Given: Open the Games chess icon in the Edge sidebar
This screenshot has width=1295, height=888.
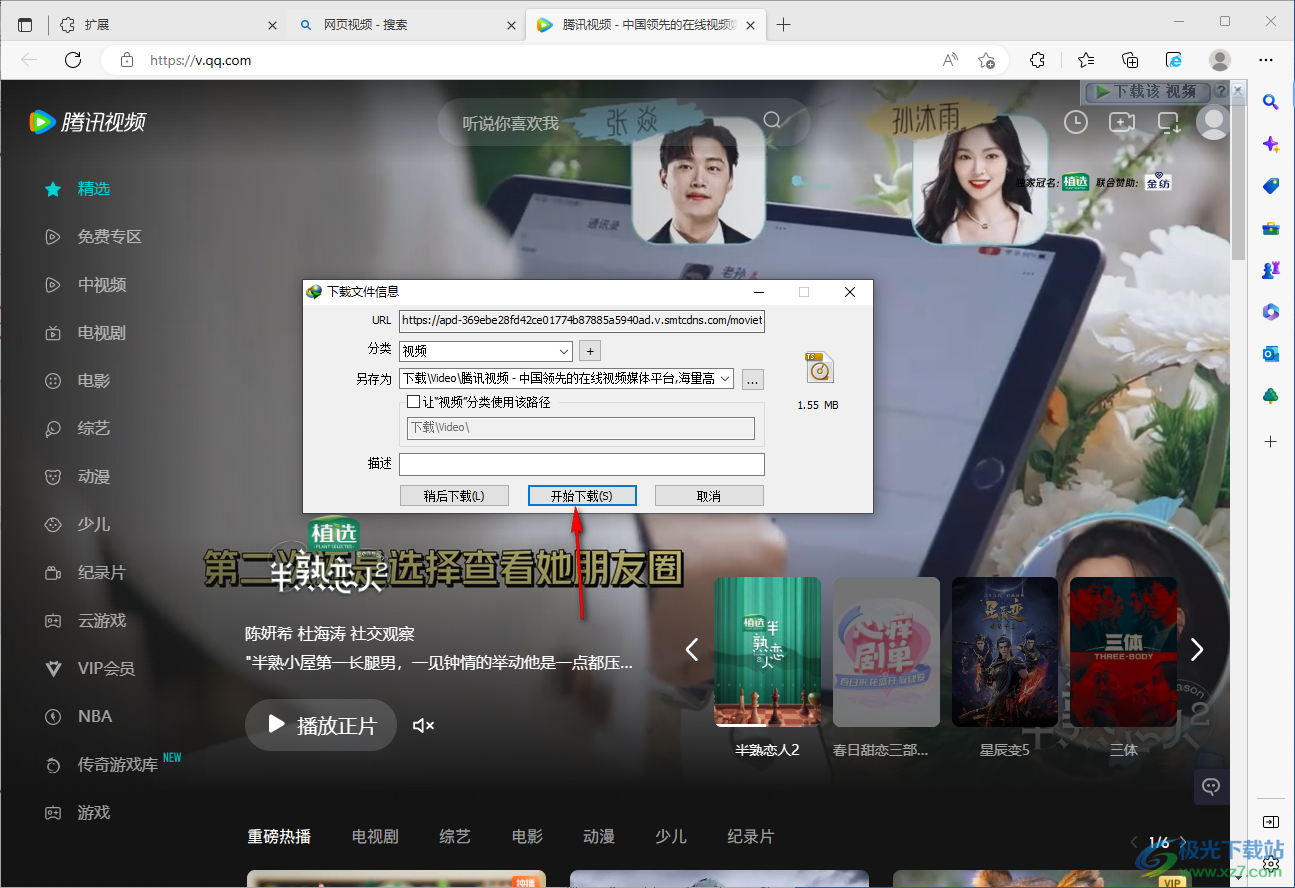Looking at the screenshot, I should [1270, 270].
